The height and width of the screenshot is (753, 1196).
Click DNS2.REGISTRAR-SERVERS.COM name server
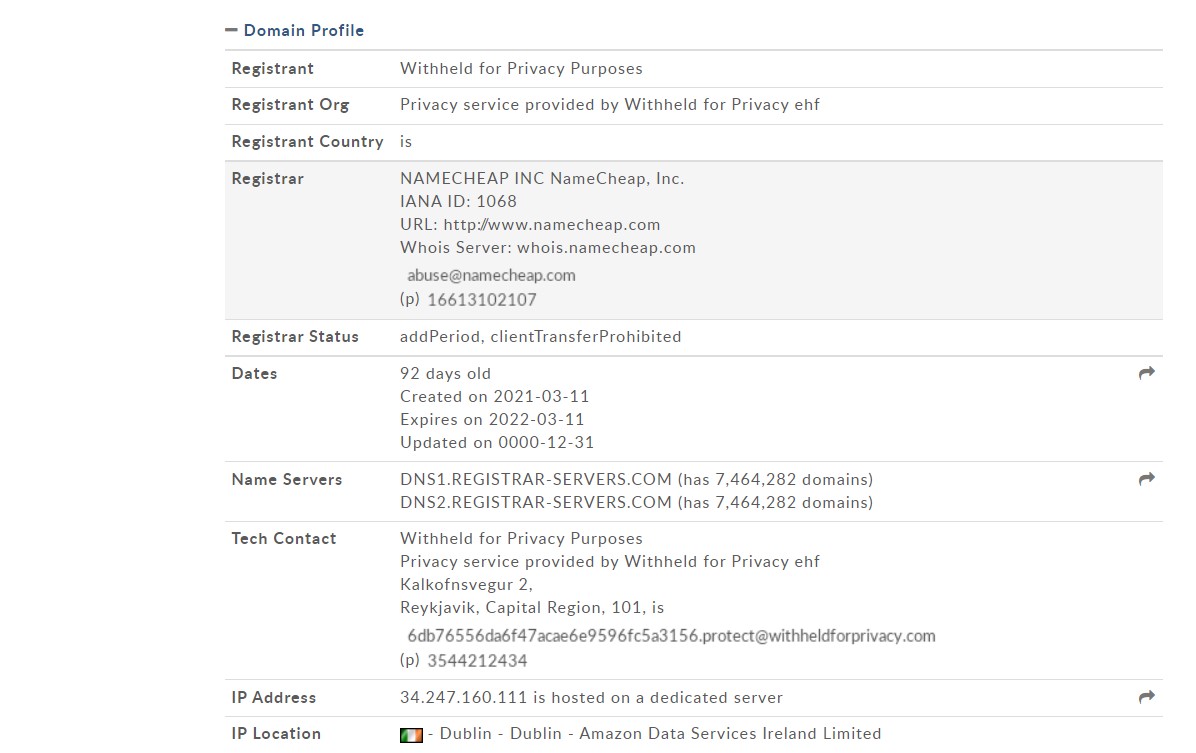click(535, 502)
